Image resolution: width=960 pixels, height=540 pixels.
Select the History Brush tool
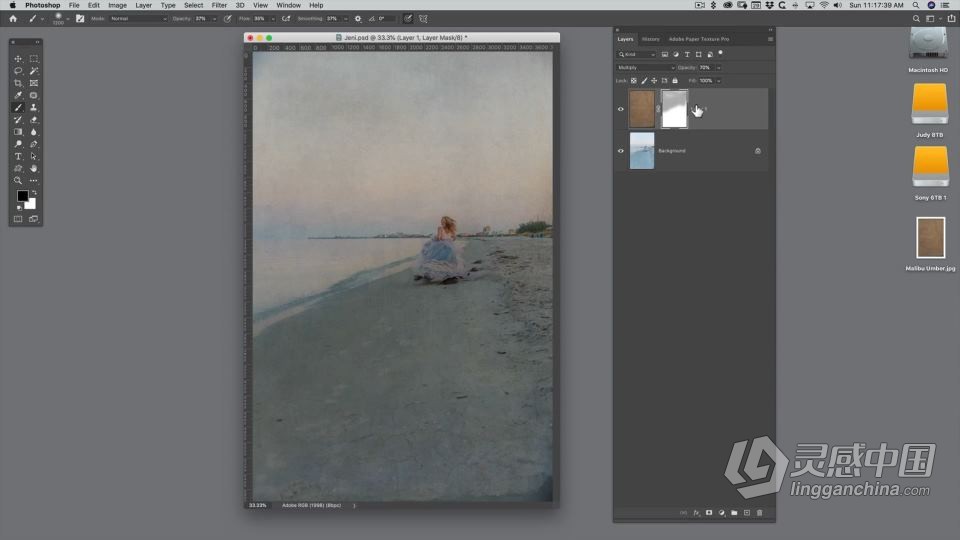pyautogui.click(x=18, y=120)
